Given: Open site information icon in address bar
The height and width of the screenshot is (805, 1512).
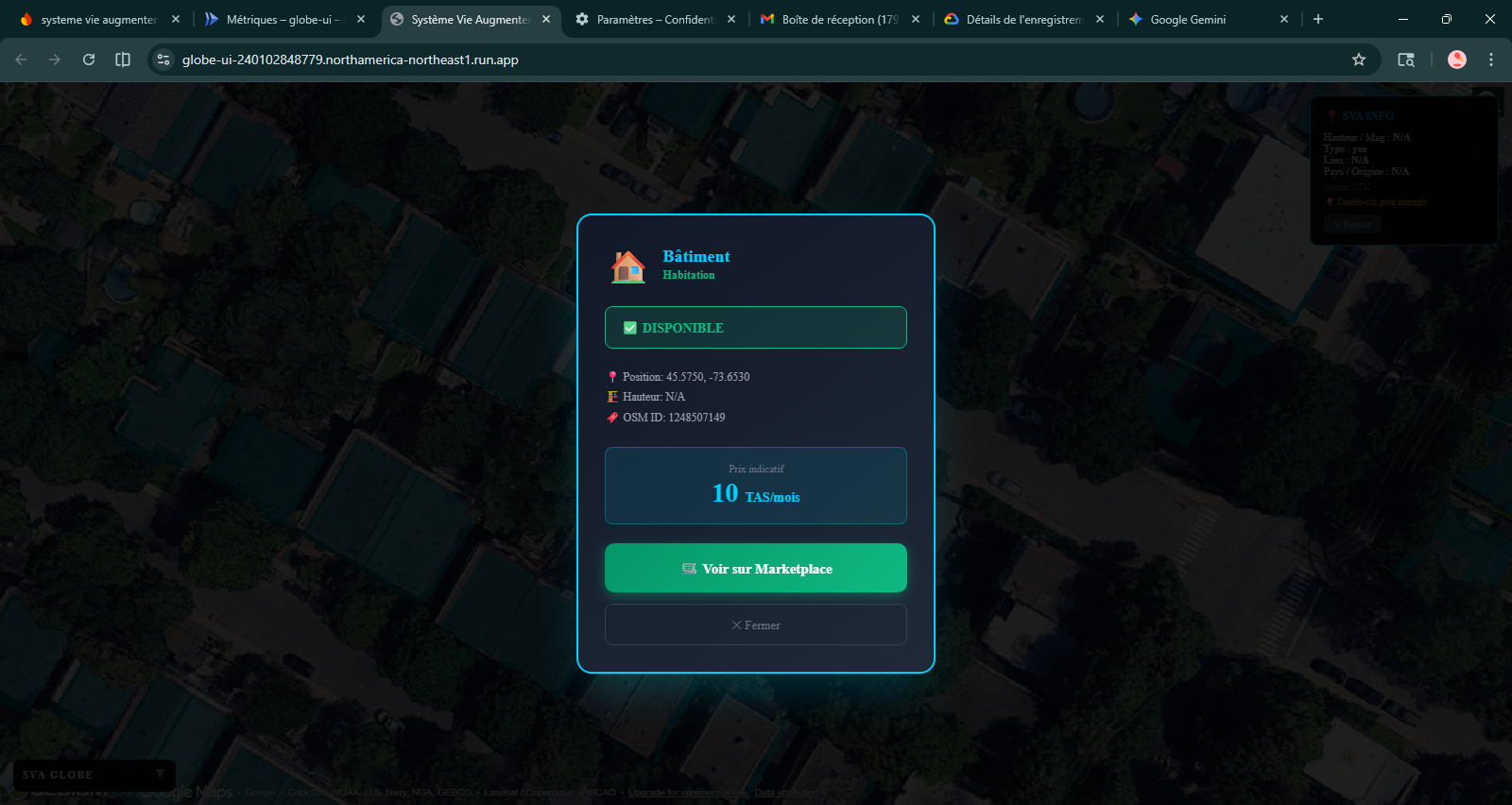Looking at the screenshot, I should (x=163, y=60).
